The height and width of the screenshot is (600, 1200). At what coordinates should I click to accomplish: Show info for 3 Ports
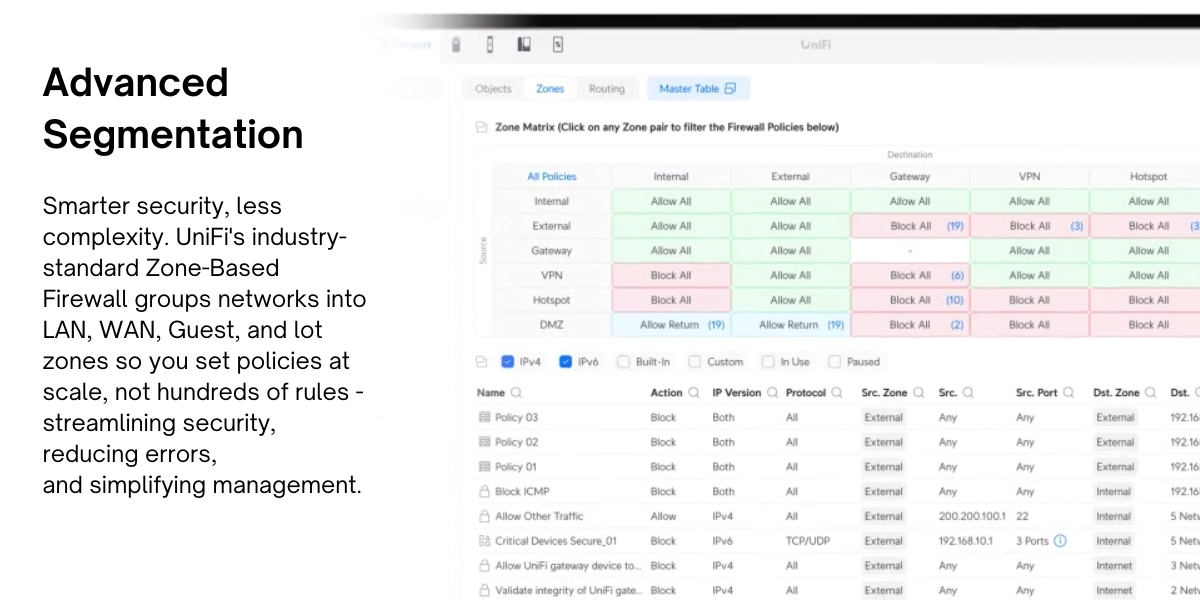(1060, 541)
